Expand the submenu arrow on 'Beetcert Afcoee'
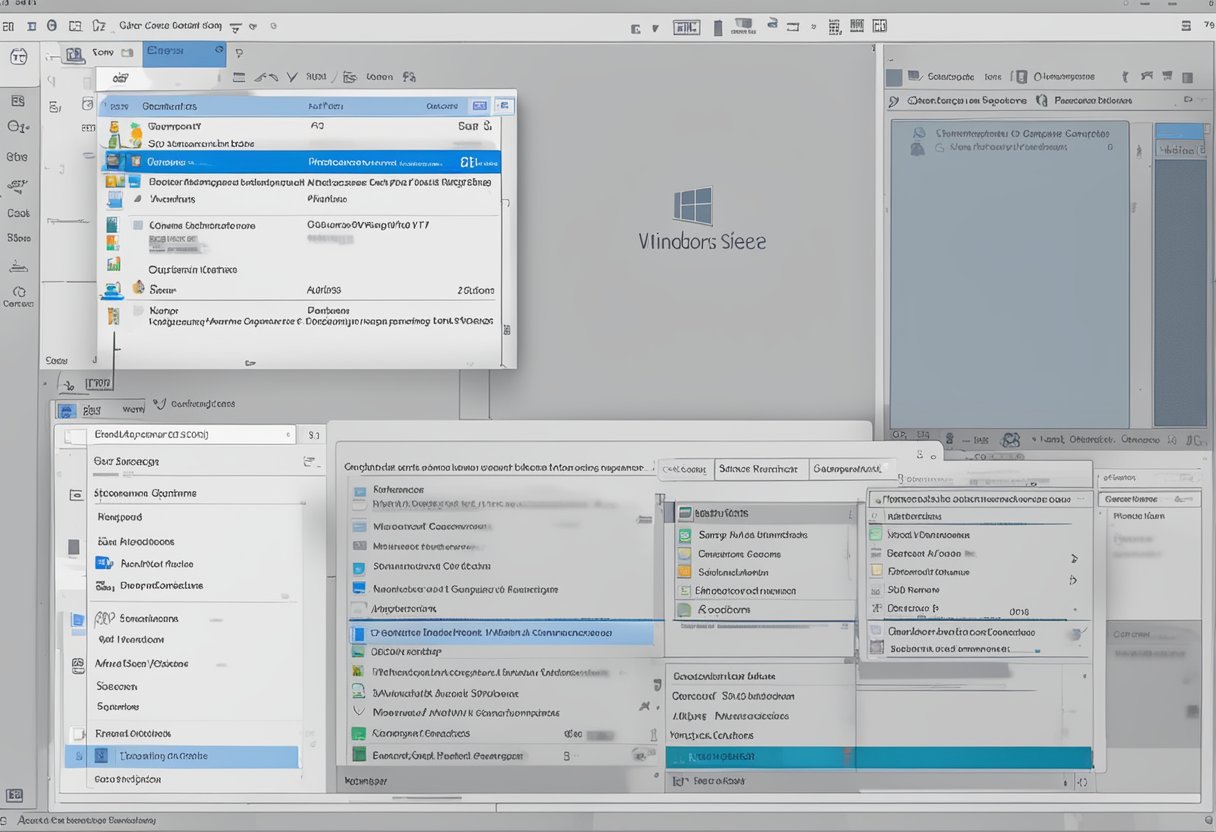This screenshot has width=1216, height=832. coord(1074,558)
